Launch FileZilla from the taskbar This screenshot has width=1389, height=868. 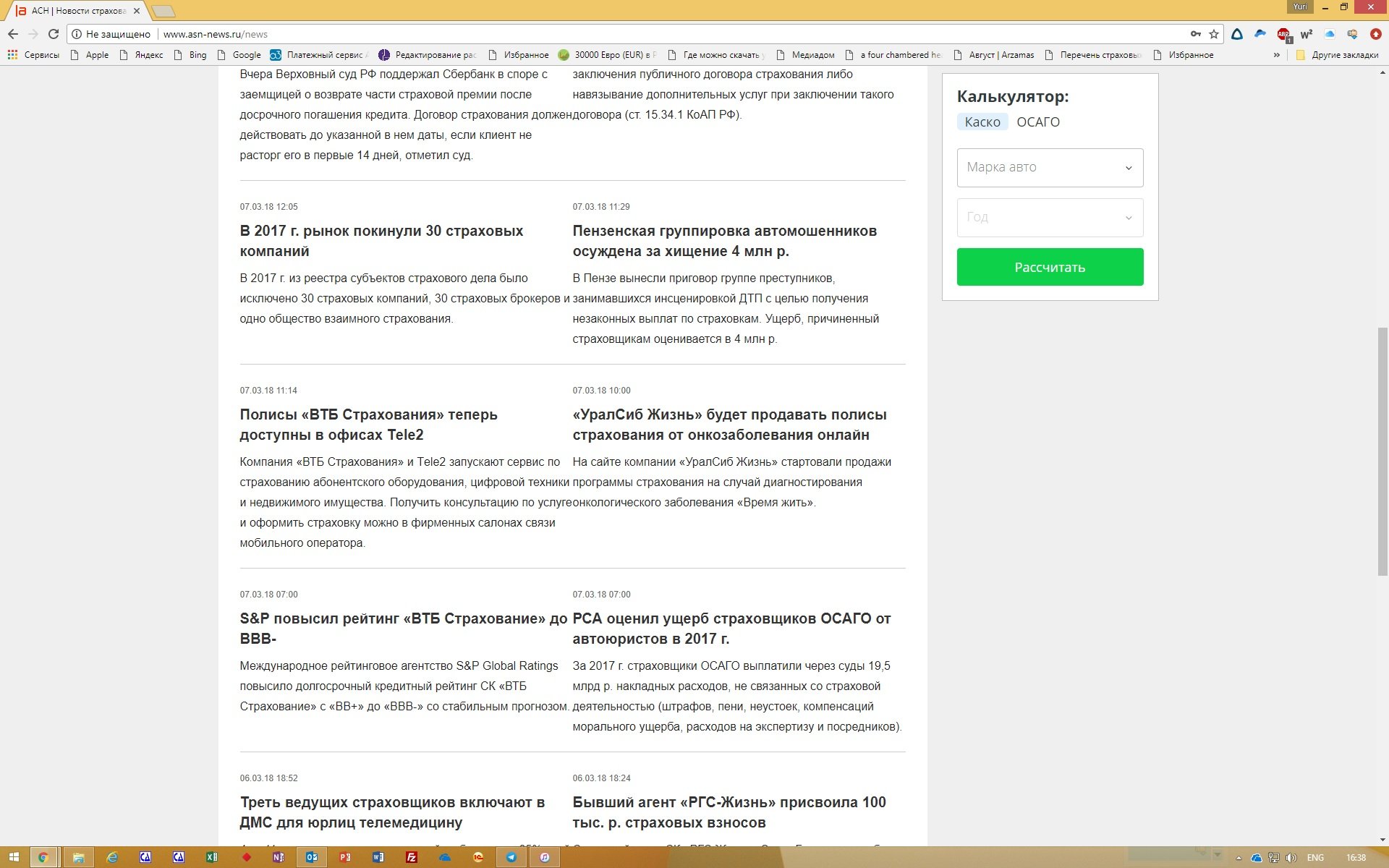click(412, 857)
